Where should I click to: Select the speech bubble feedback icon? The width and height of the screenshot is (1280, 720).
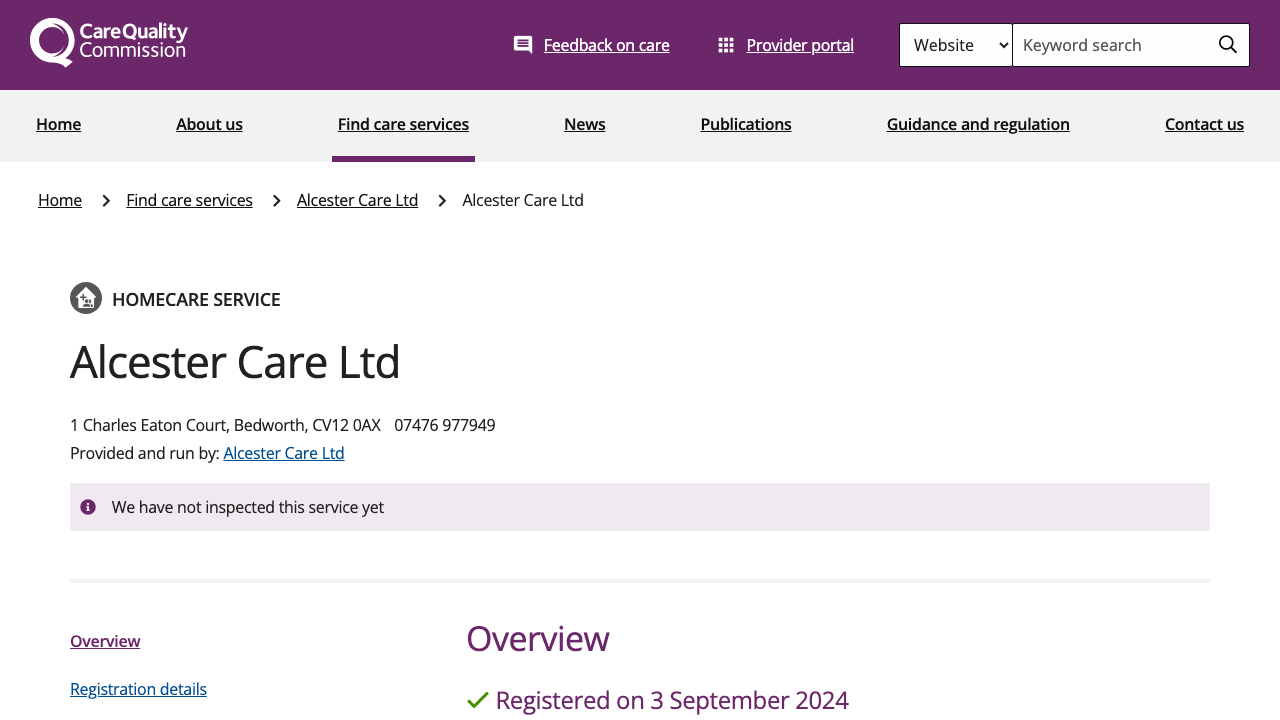coord(521,43)
